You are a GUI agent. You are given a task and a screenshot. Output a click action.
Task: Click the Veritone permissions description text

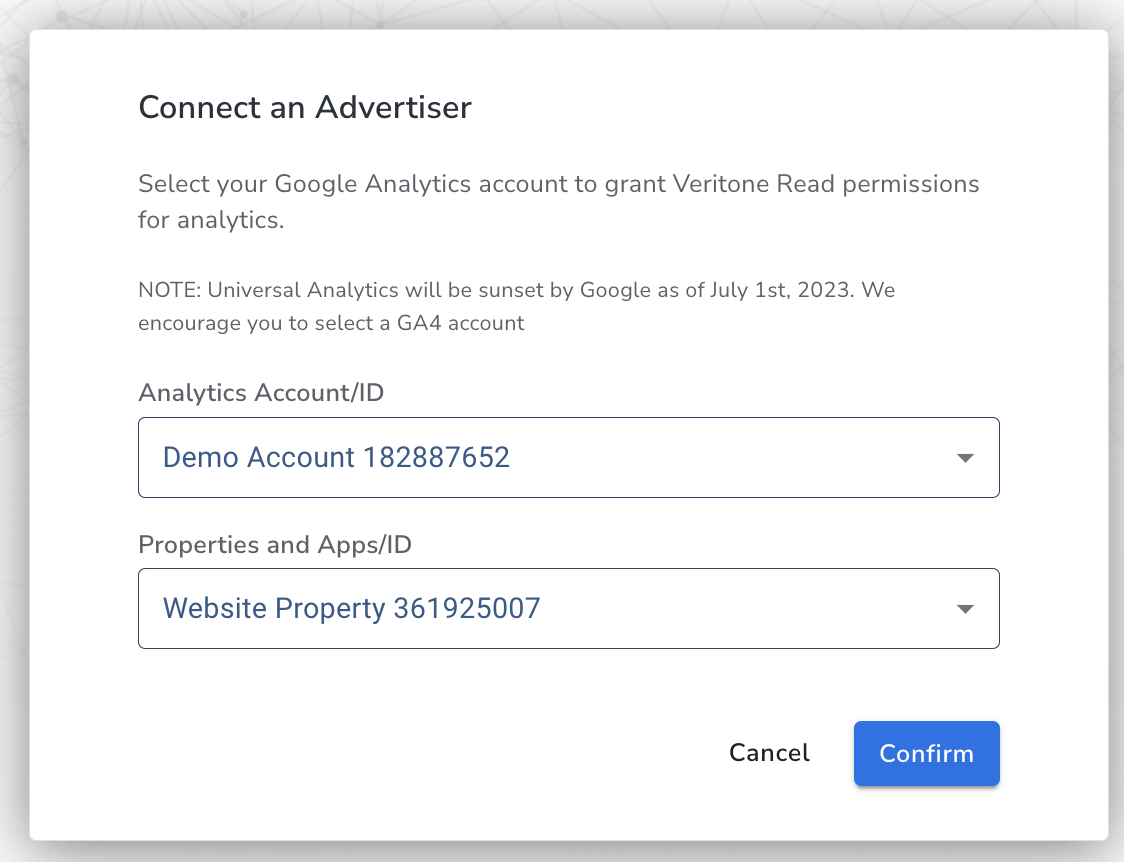pyautogui.click(x=558, y=201)
